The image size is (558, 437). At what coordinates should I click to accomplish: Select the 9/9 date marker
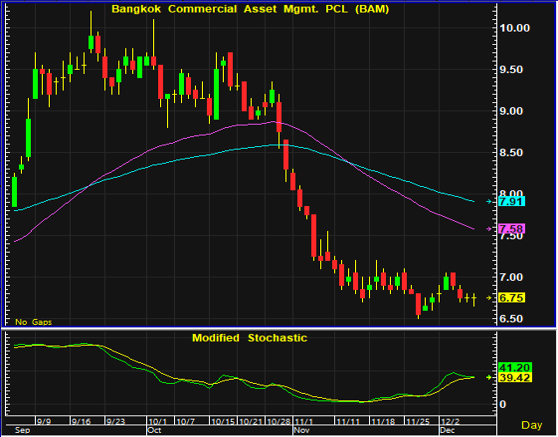44,421
